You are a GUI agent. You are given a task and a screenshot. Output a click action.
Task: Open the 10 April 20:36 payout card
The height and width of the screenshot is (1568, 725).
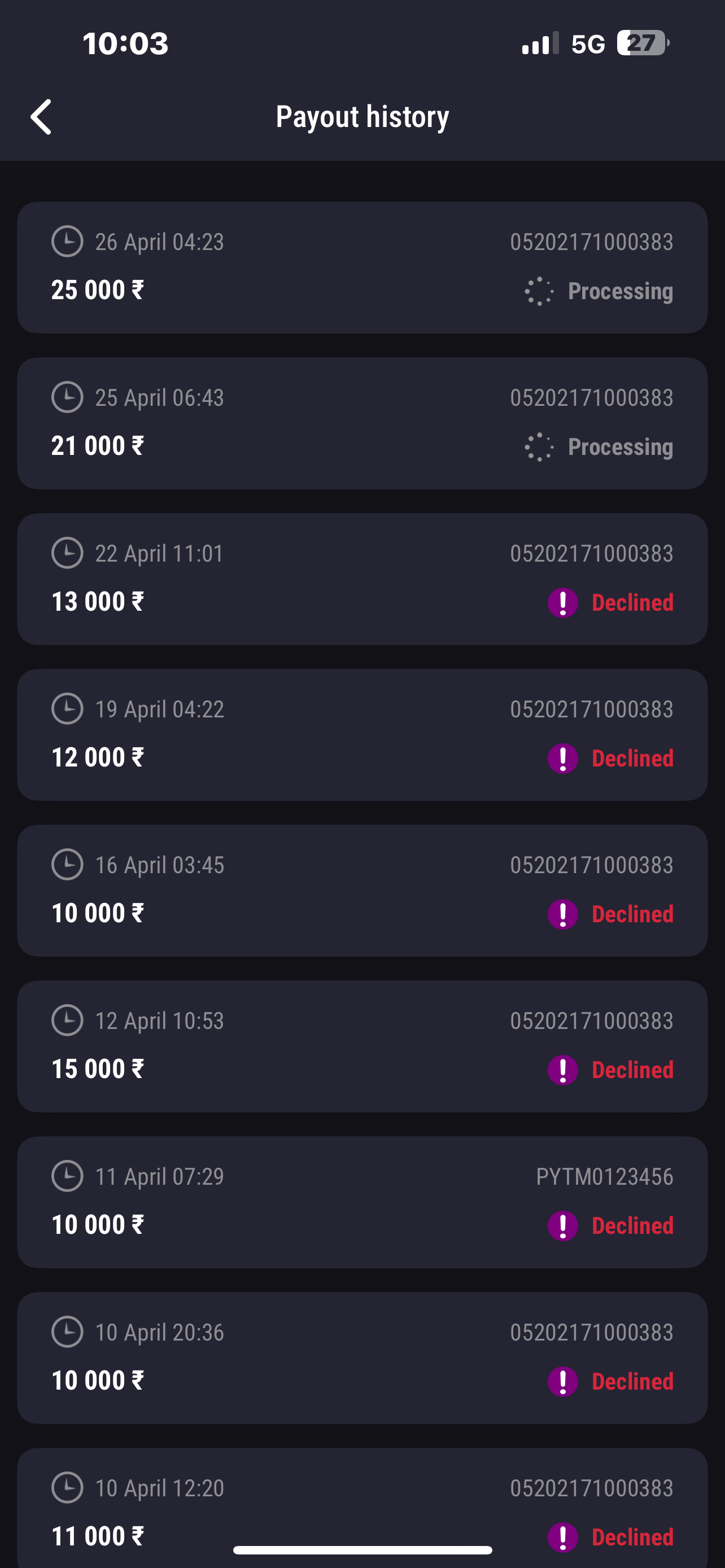(362, 1357)
